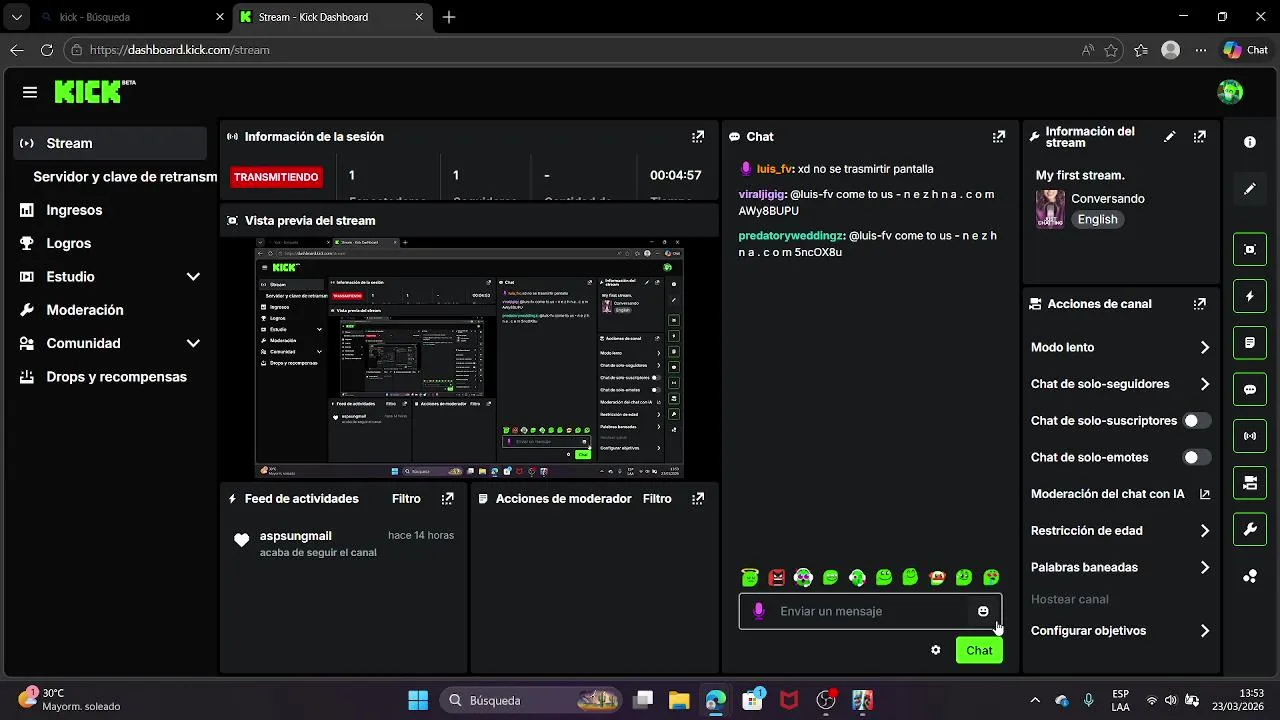Open Moderación del chat con IA link
Viewport: 1280px width, 720px height.
pos(1120,494)
